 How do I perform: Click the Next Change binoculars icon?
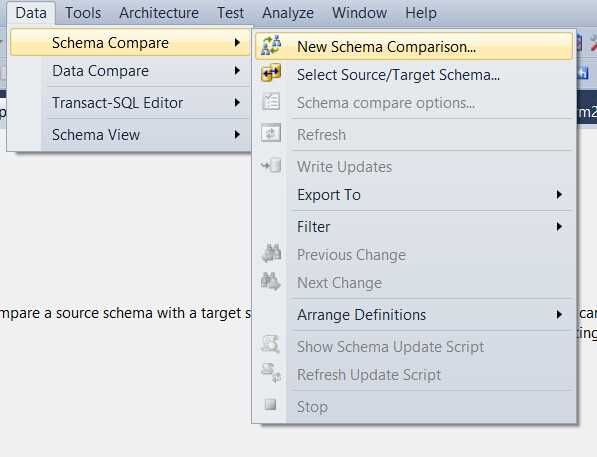pyautogui.click(x=271, y=281)
